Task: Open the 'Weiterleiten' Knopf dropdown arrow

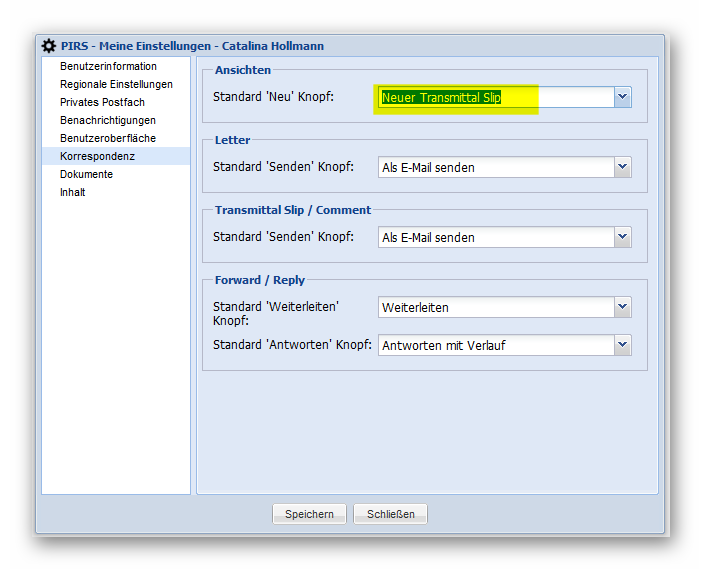Action: coord(622,307)
